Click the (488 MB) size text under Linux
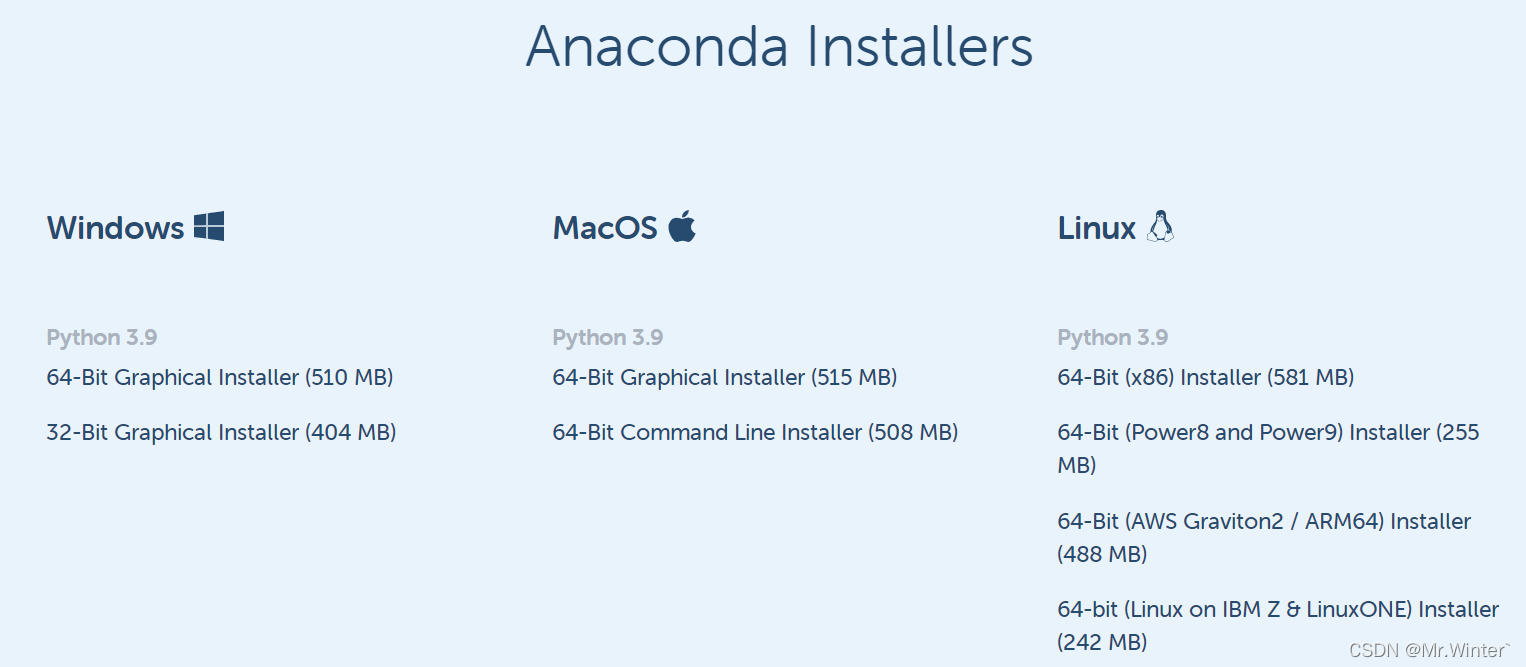Viewport: 1526px width, 667px height. tap(1102, 554)
